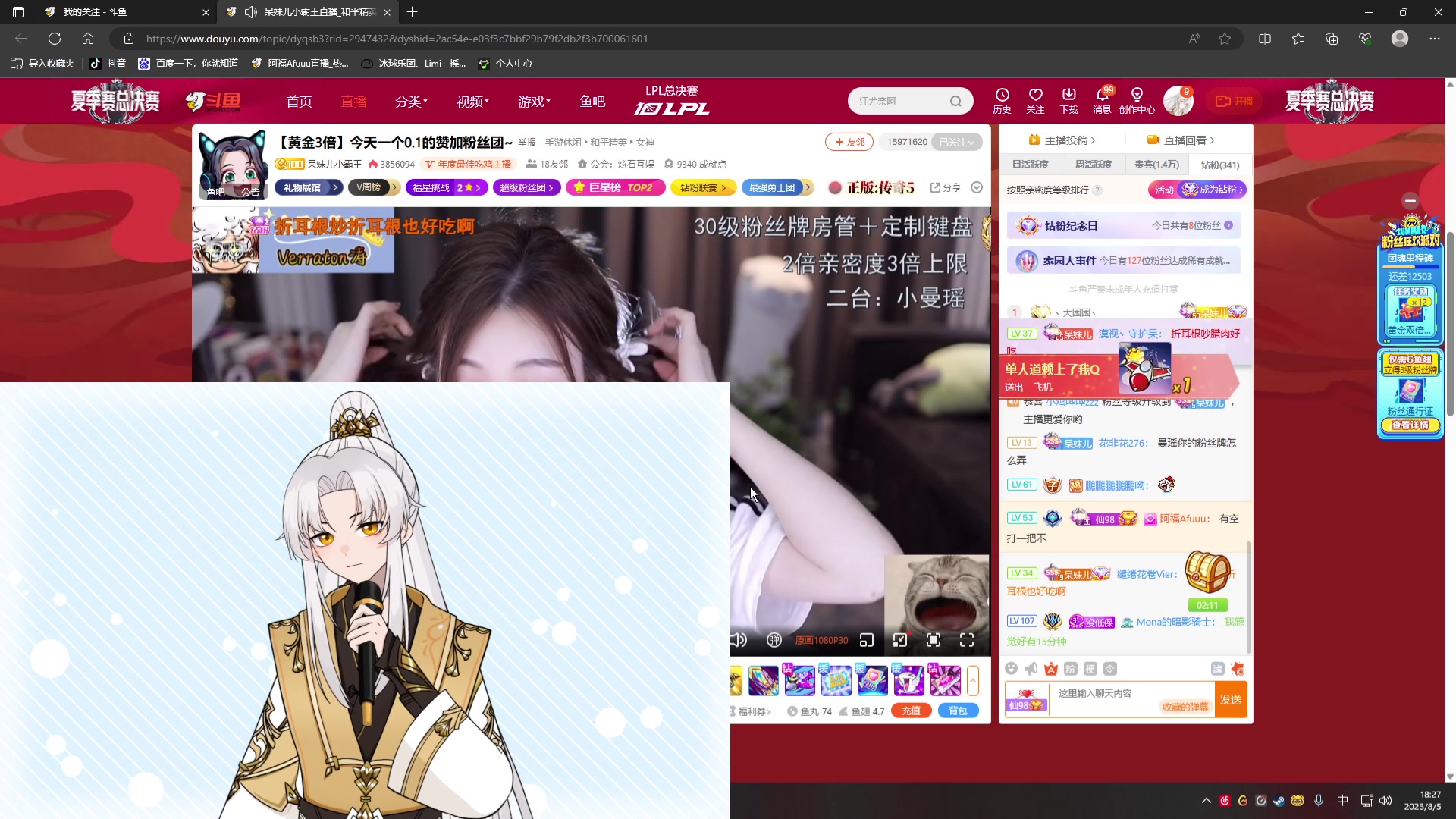Image resolution: width=1456 pixels, height=819 pixels.
Task: Switch to 周活跃度 tab
Action: click(x=1093, y=165)
